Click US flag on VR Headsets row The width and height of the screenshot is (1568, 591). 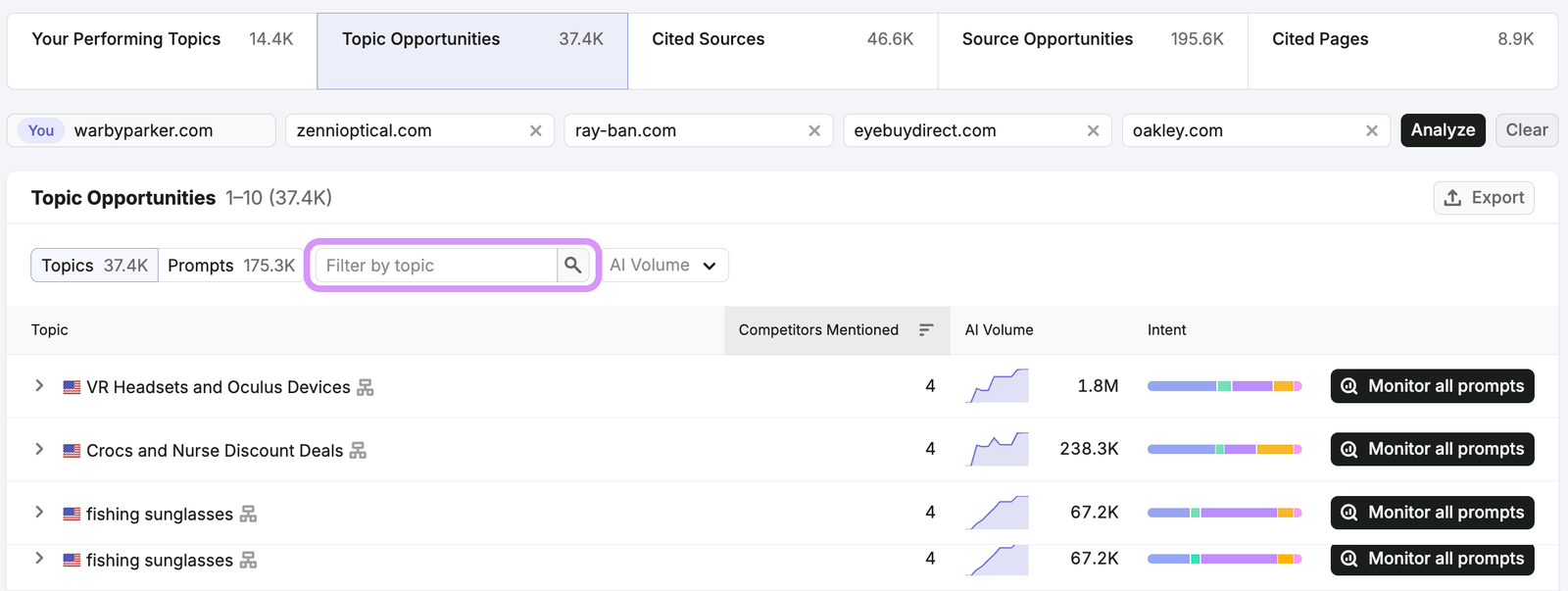tap(72, 387)
